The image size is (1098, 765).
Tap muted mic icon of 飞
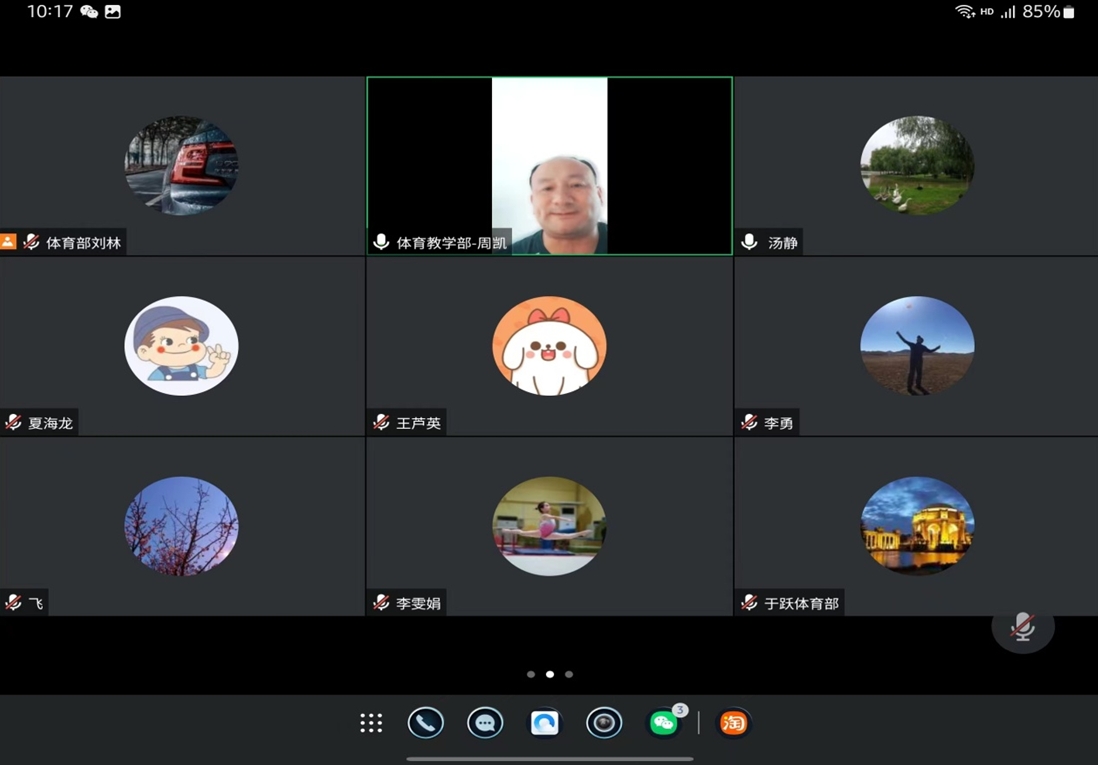[13, 602]
